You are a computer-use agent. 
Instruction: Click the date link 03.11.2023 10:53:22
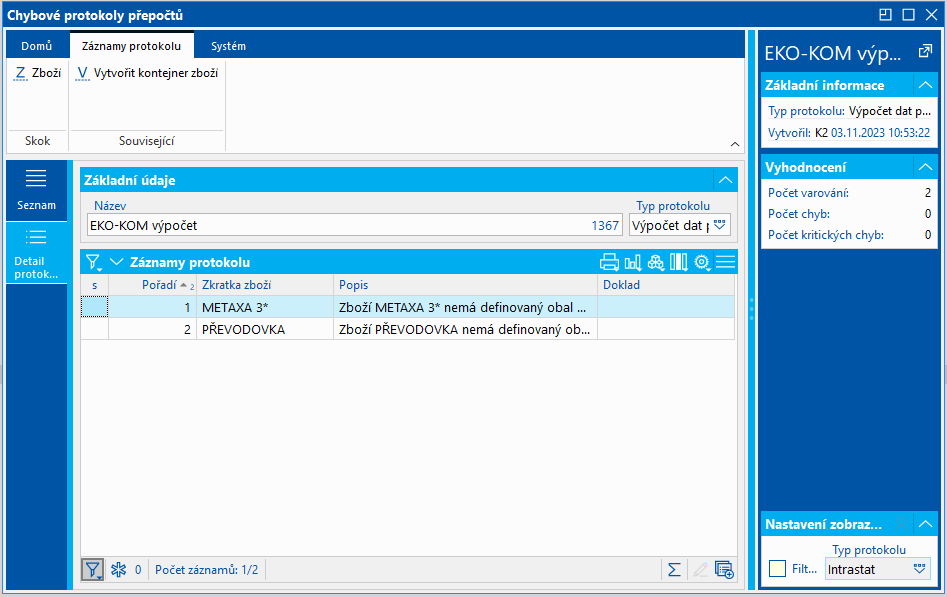click(881, 133)
